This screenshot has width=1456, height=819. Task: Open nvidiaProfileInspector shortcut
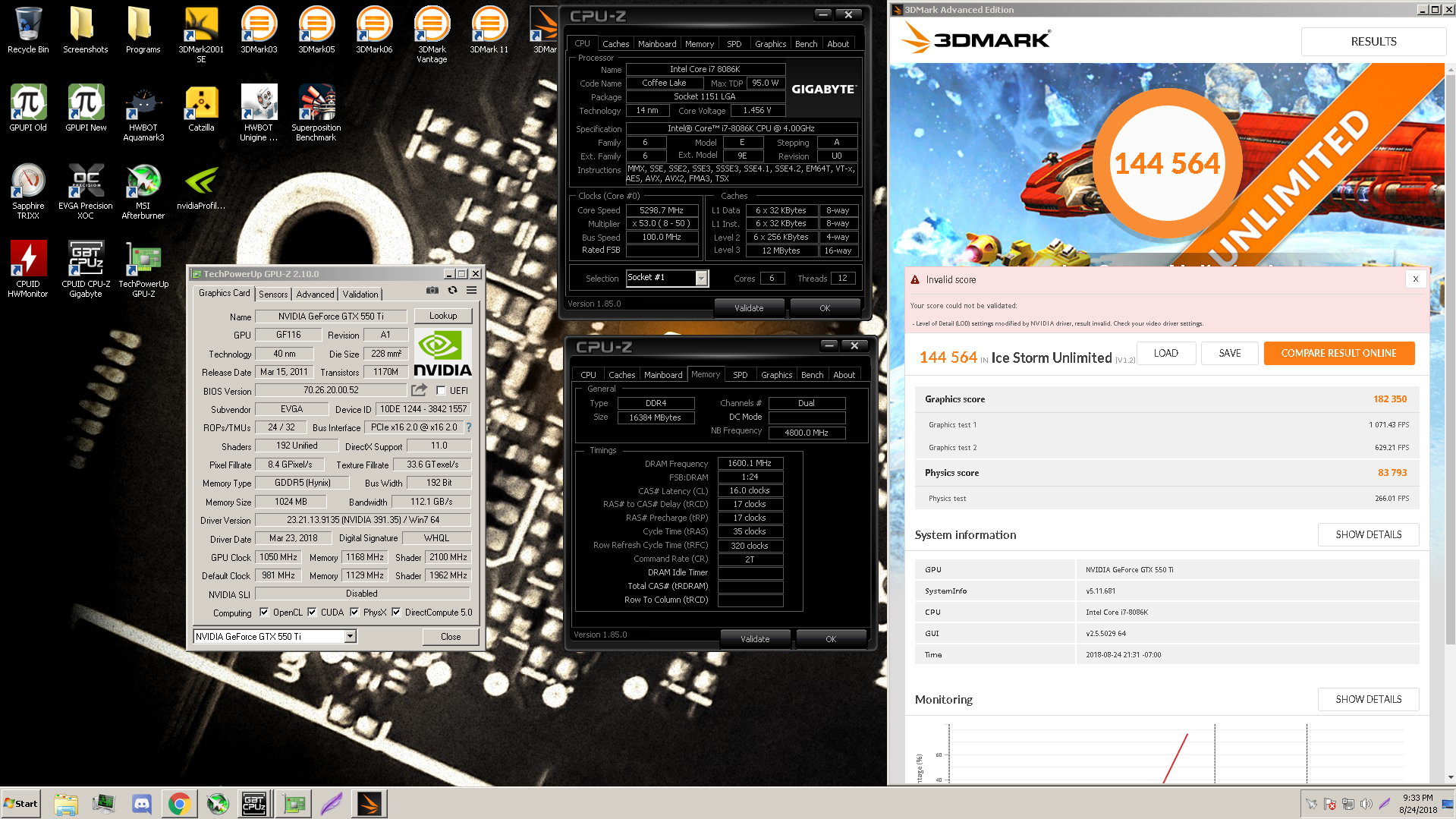pos(201,187)
